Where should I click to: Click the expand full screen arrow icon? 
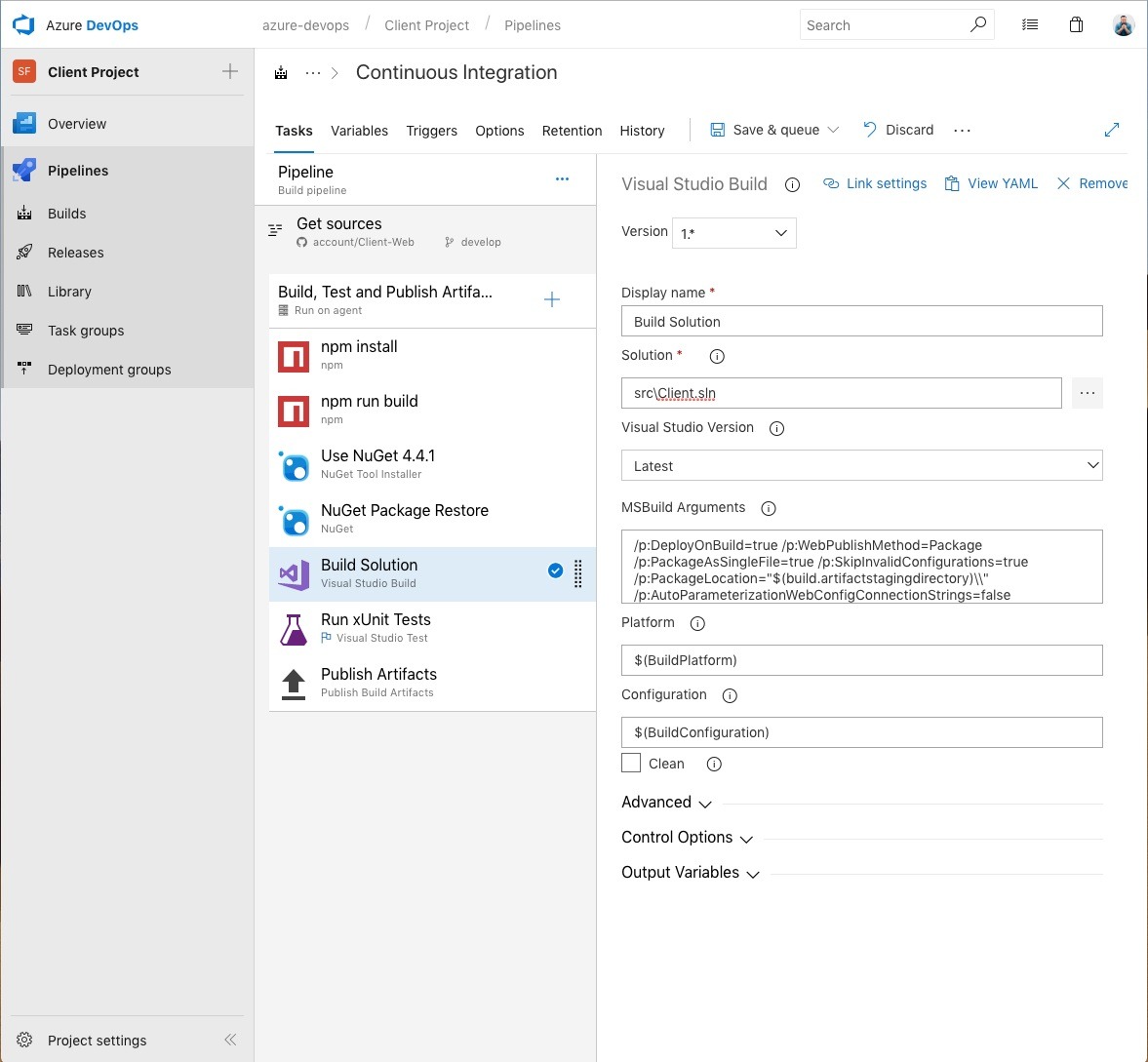1111,130
